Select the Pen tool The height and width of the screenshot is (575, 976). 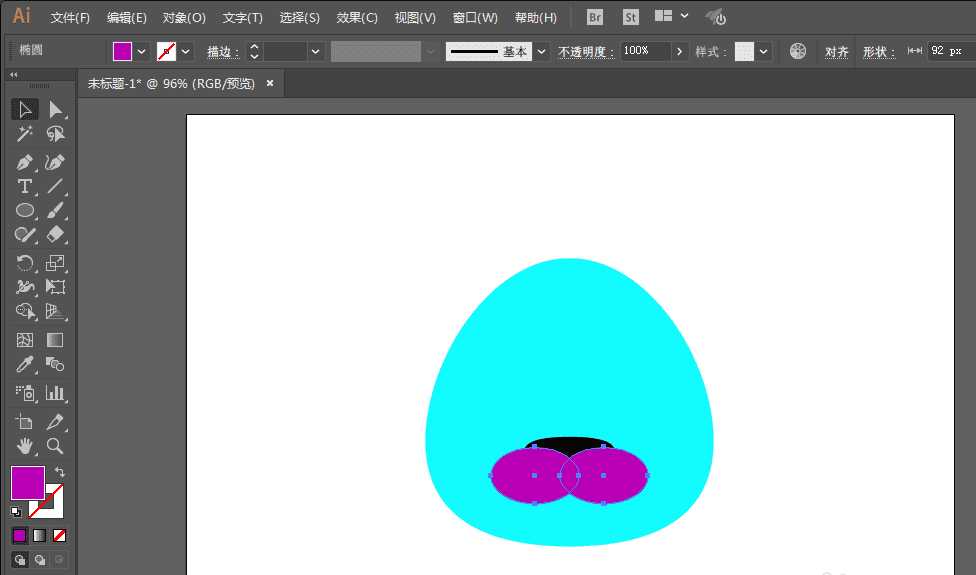24,162
